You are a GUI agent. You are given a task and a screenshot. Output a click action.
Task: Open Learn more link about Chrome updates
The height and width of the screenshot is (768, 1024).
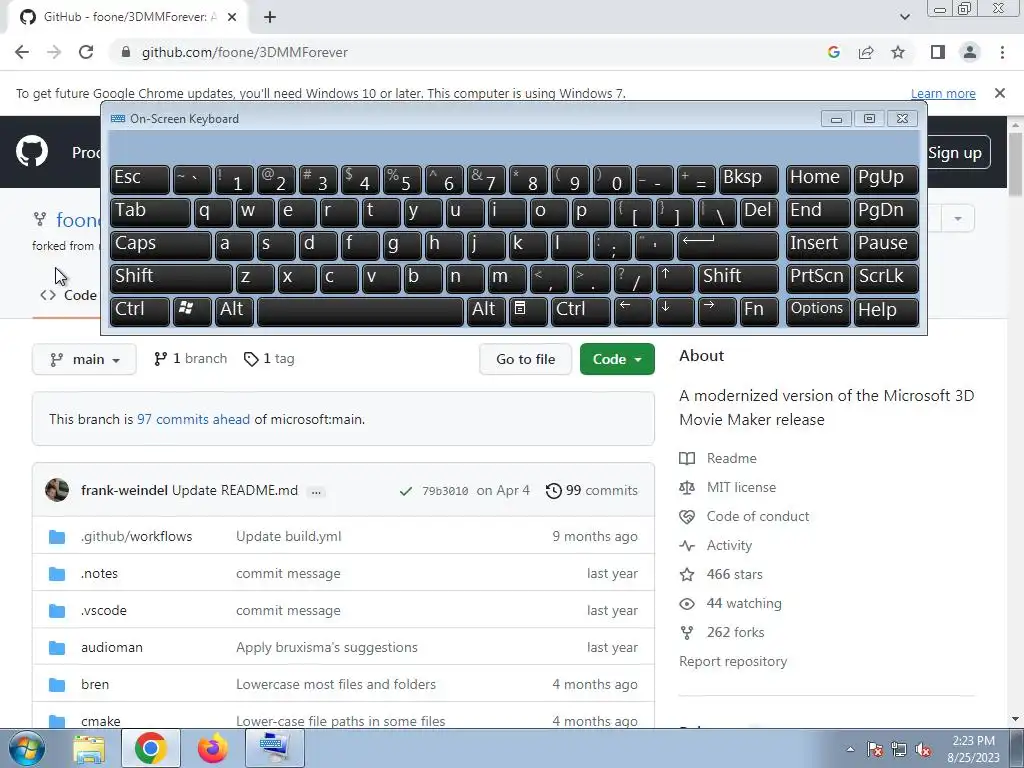coord(943,93)
